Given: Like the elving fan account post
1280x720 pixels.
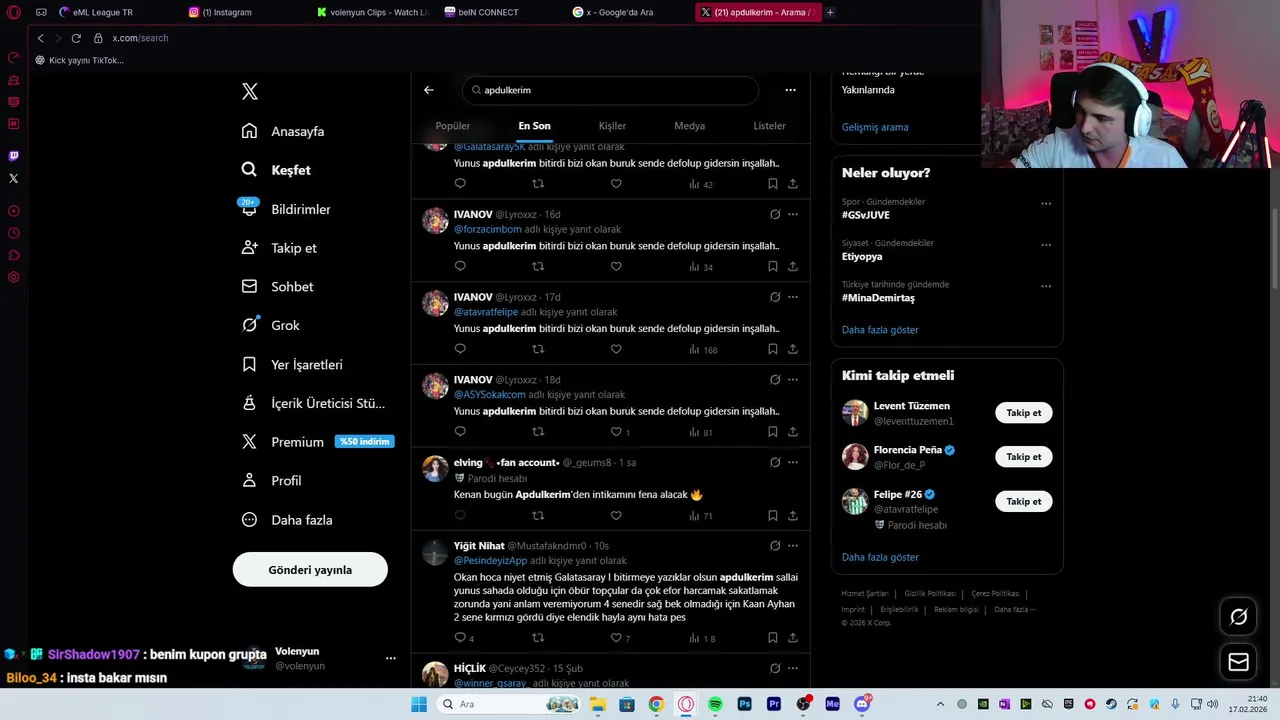Looking at the screenshot, I should pyautogui.click(x=616, y=516).
